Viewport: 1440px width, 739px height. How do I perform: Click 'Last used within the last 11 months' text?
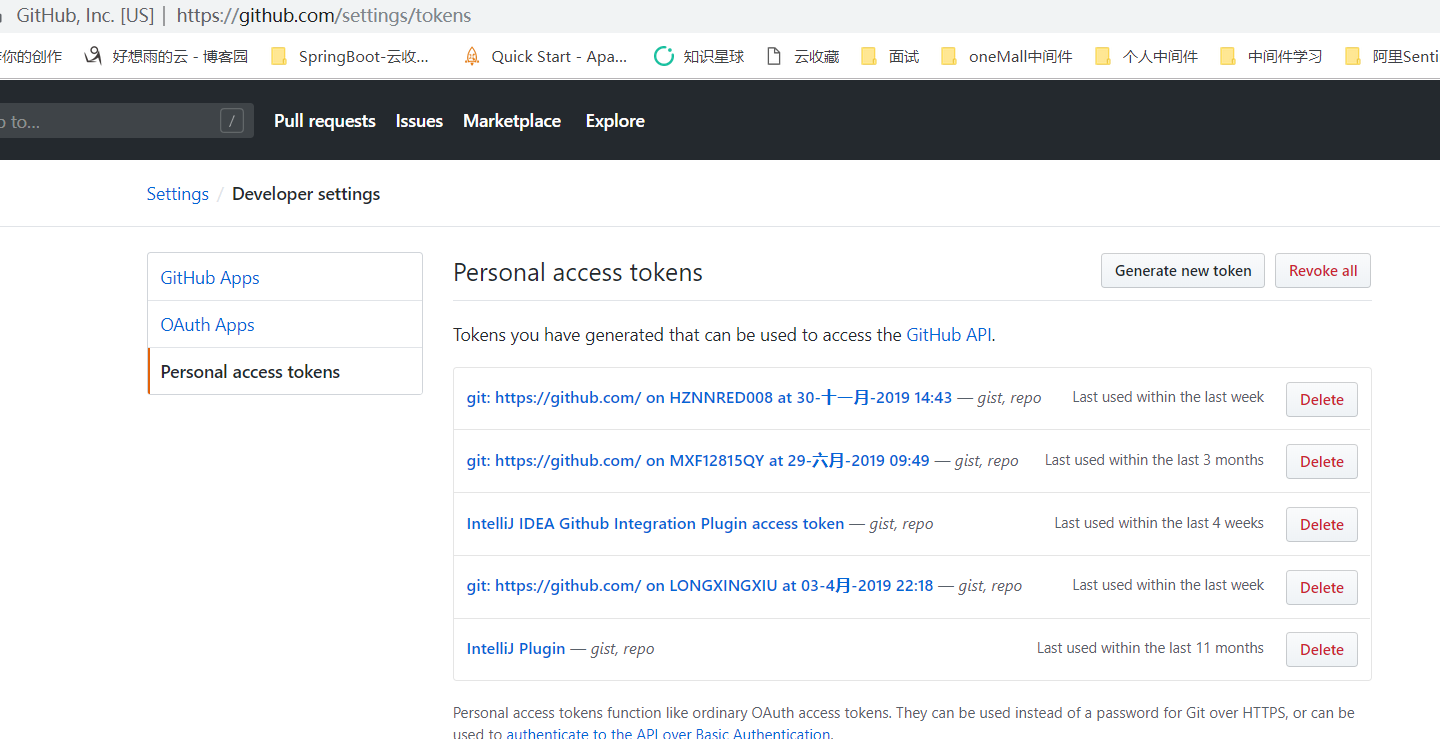click(1150, 648)
